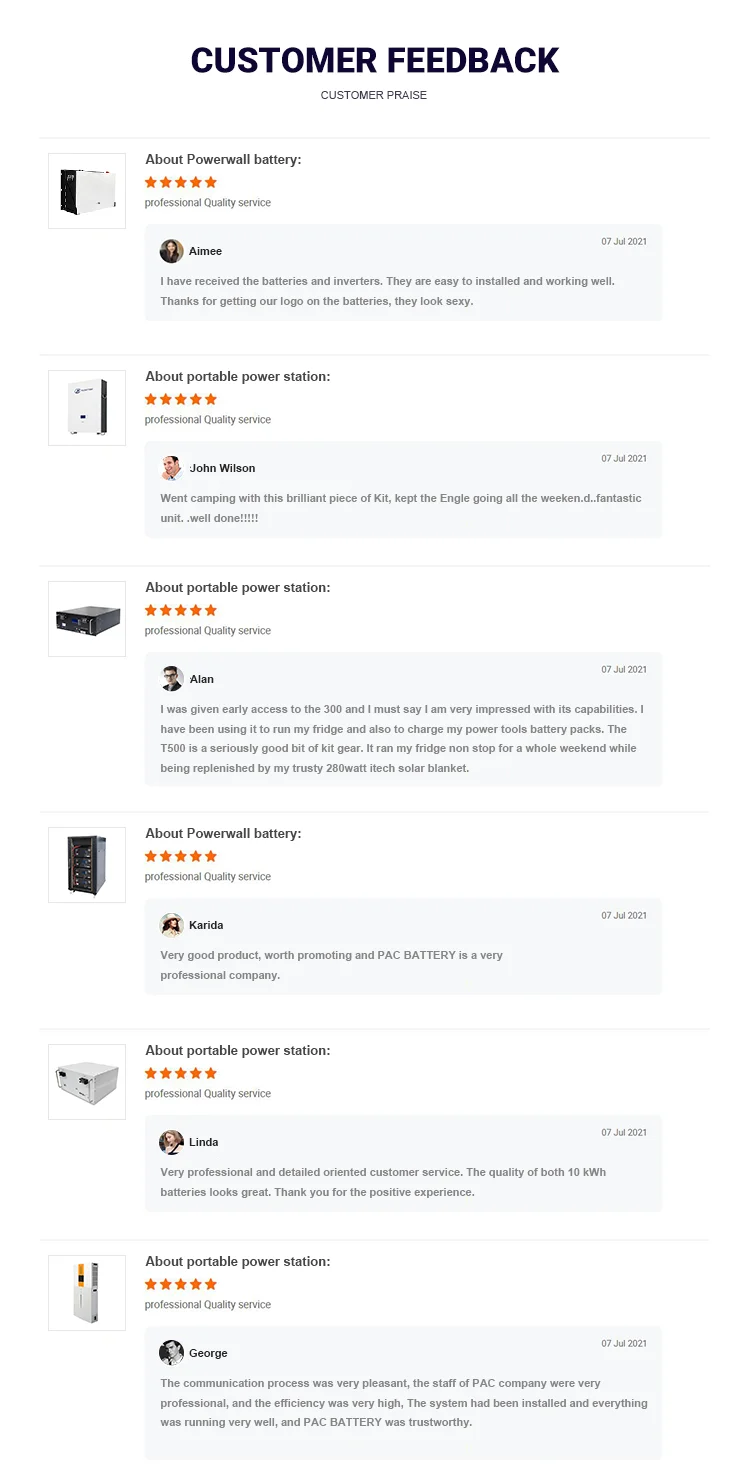The image size is (750, 1480).
Task: Click Karida's profile picture
Action: 171,925
